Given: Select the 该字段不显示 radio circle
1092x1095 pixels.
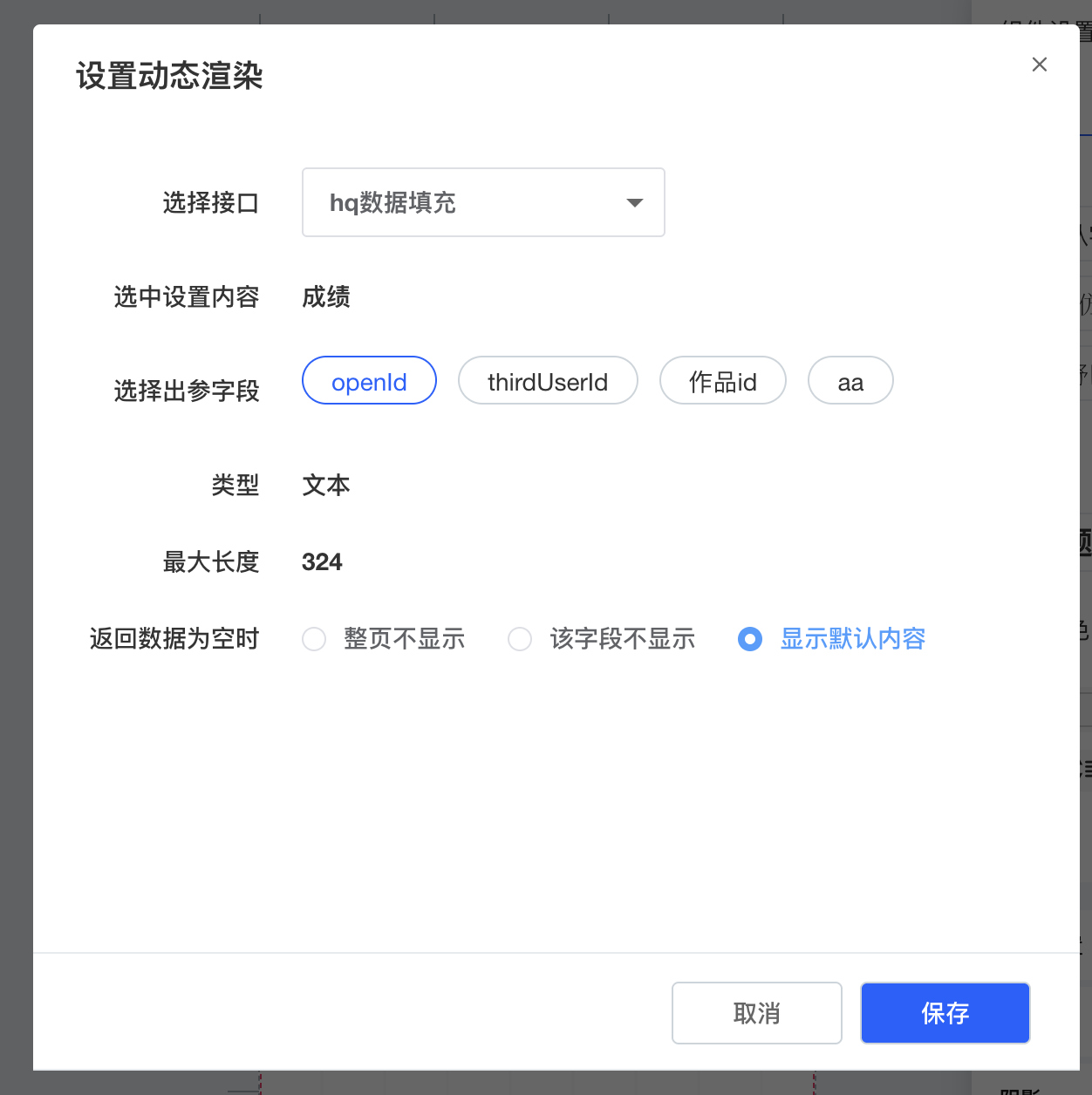Looking at the screenshot, I should pyautogui.click(x=520, y=639).
